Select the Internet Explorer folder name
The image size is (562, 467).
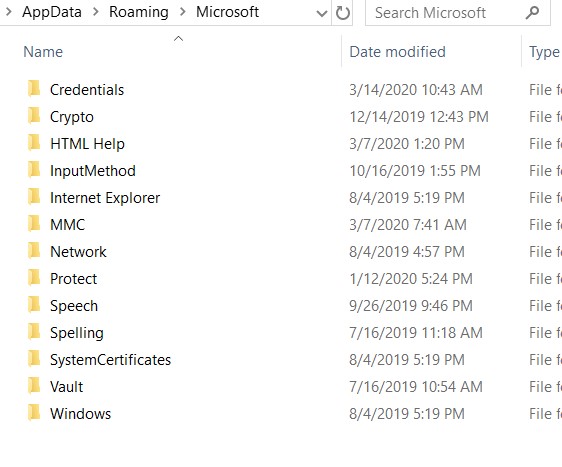[x=105, y=198]
